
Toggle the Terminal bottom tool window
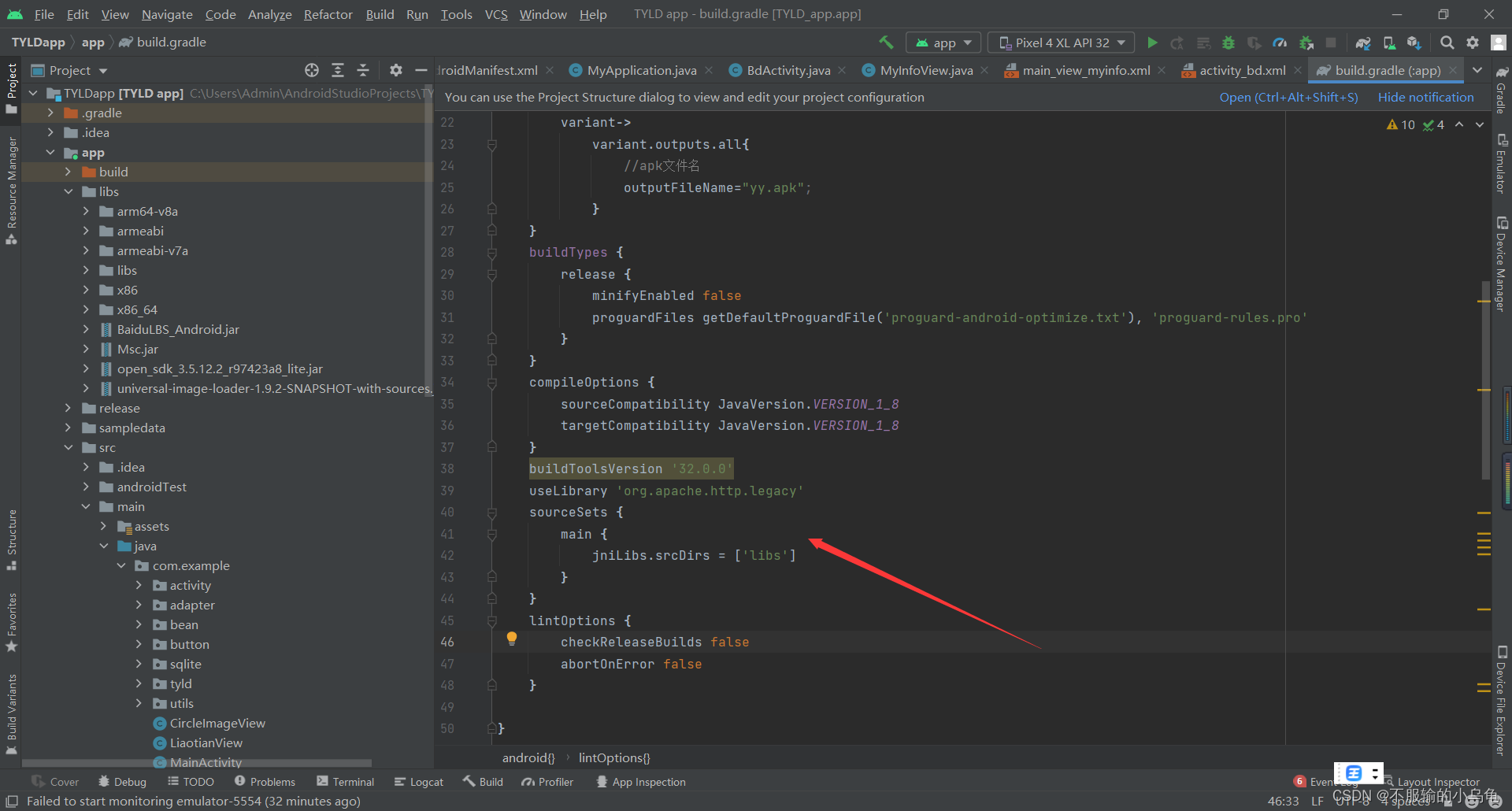345,782
